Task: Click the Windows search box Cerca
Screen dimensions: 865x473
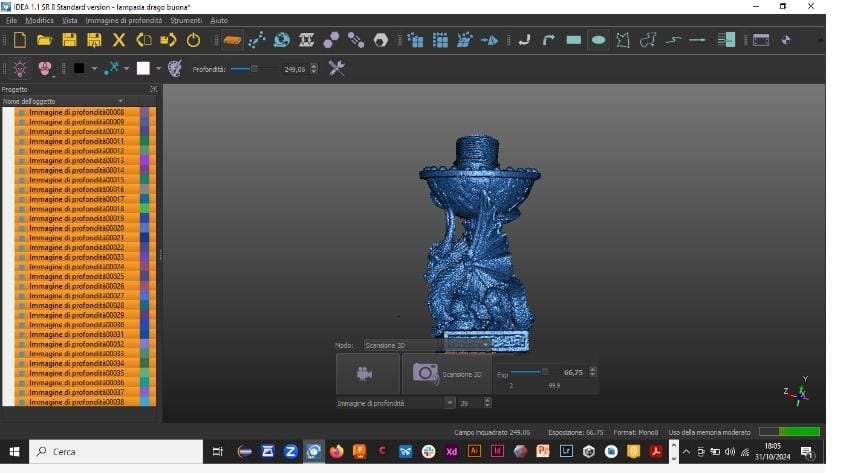Action: [115, 452]
